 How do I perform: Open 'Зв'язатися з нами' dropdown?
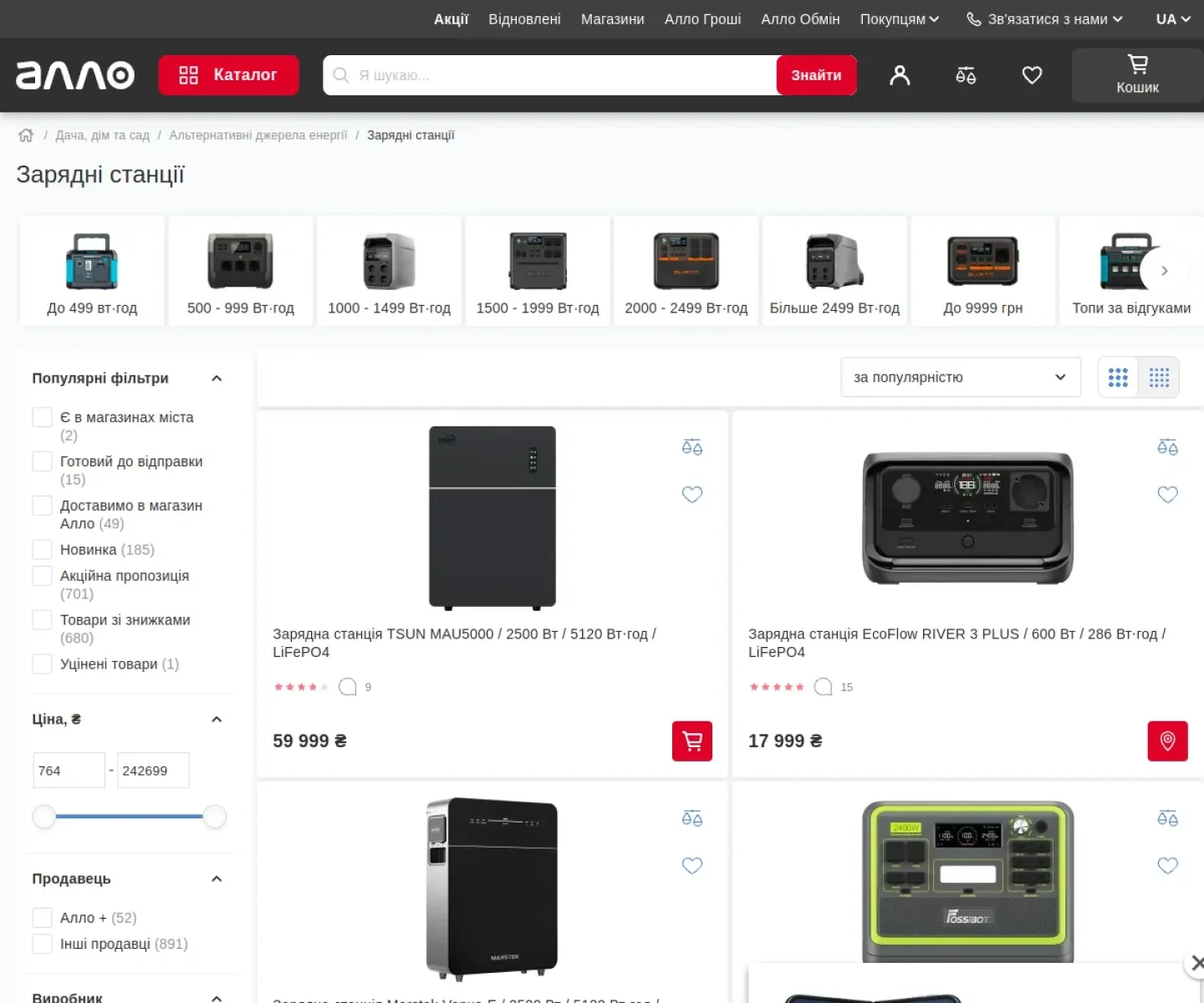[1044, 19]
